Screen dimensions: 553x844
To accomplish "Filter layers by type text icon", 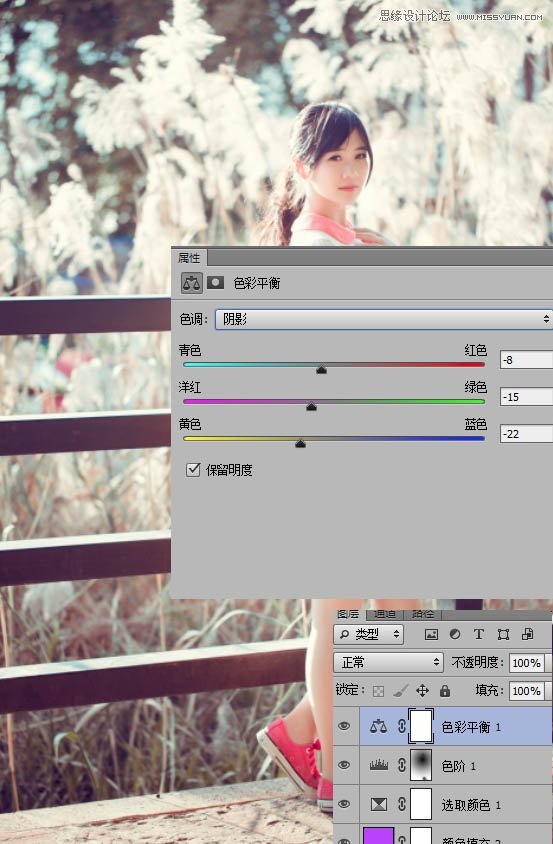I will pyautogui.click(x=479, y=634).
